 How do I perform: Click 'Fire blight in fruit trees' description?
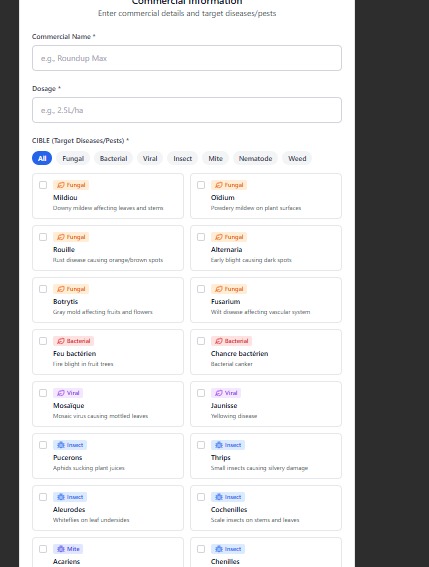83,364
